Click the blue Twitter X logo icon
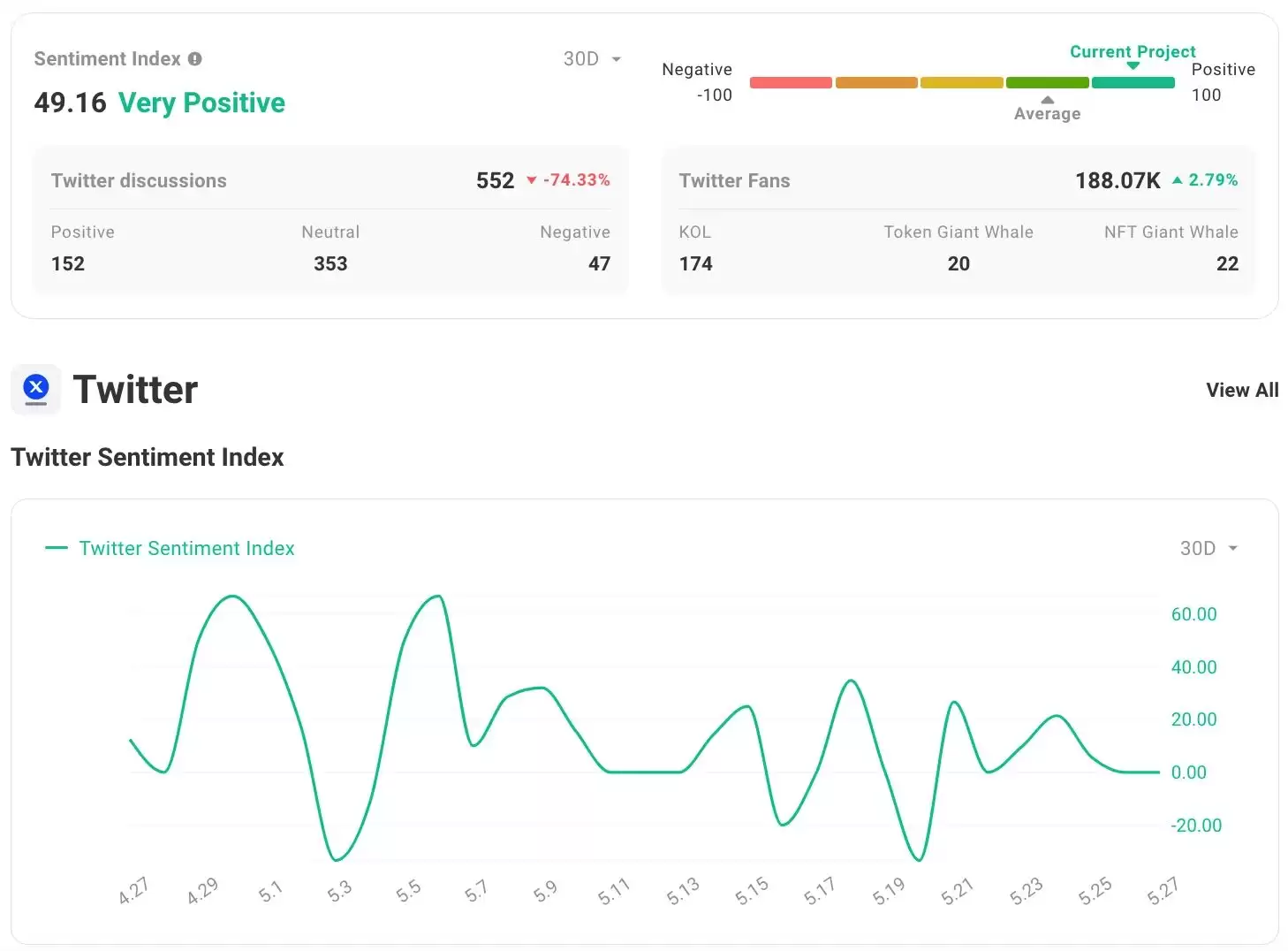 pyautogui.click(x=36, y=387)
